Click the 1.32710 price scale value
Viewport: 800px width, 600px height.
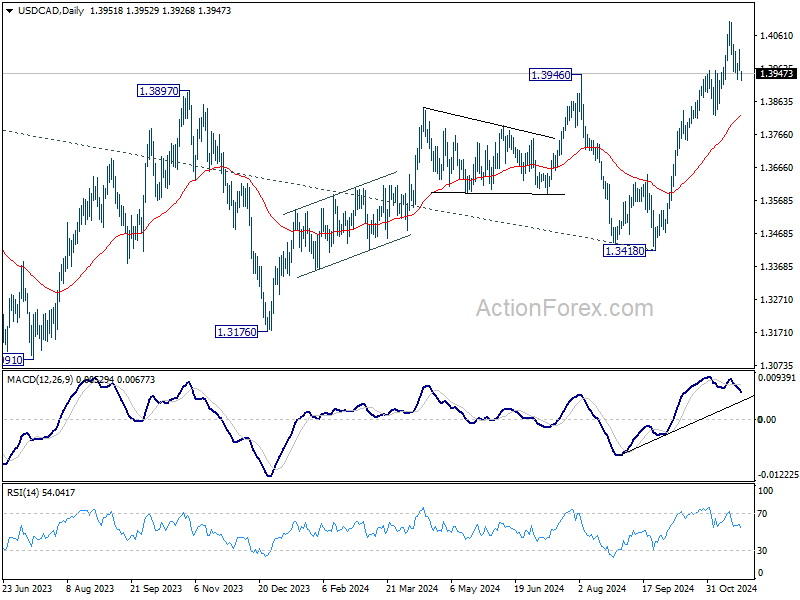(x=777, y=299)
